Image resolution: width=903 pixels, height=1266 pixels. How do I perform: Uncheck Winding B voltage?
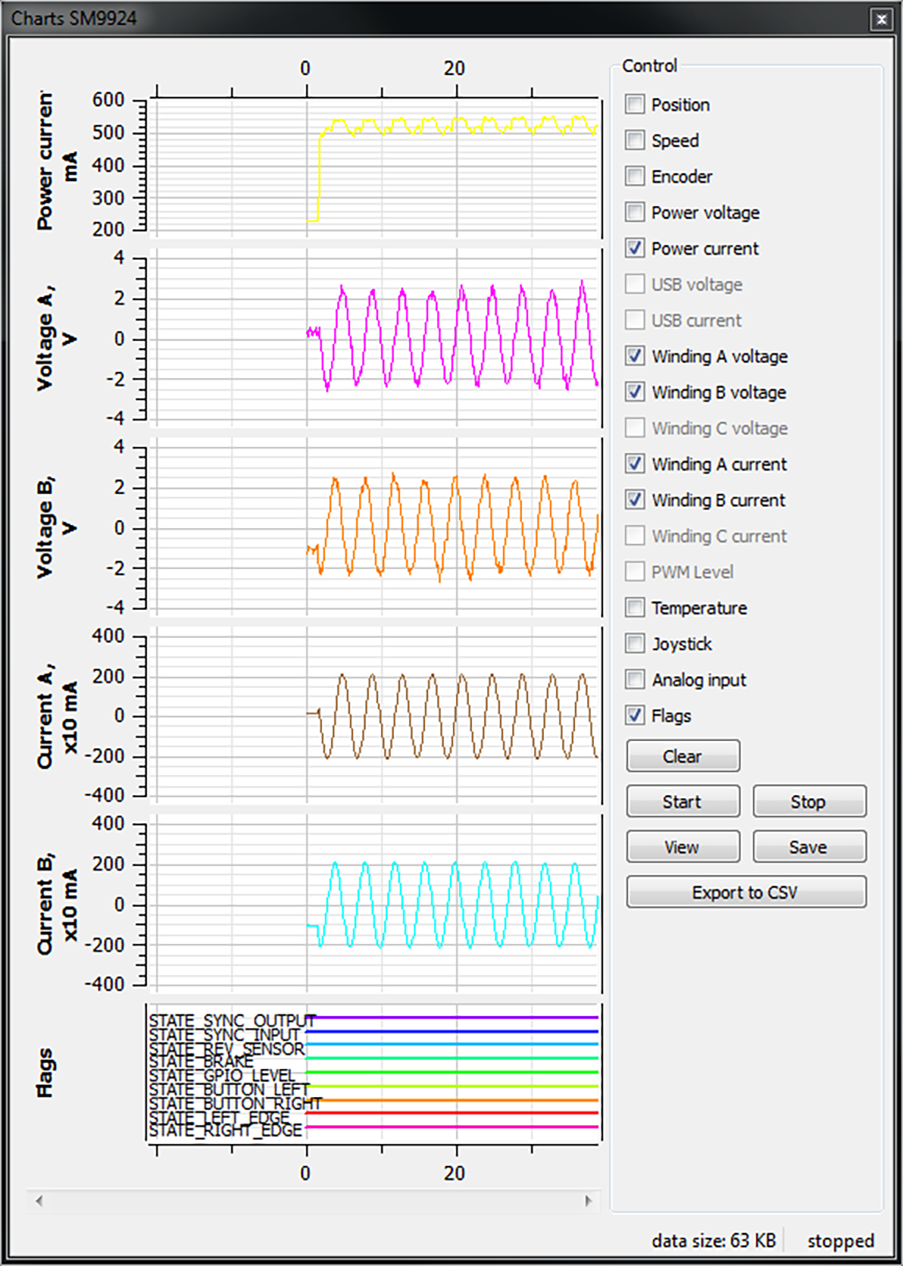[634, 392]
